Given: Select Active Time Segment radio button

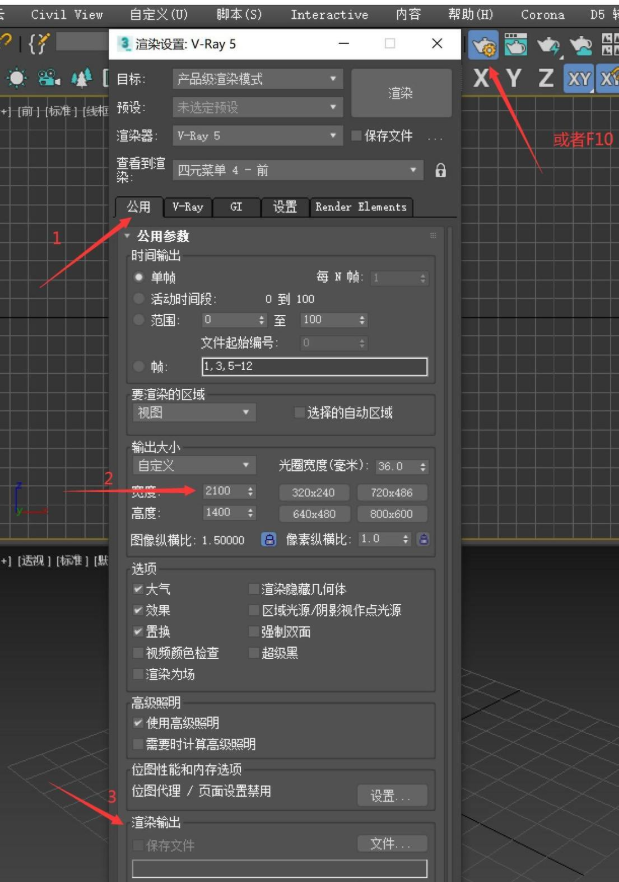Looking at the screenshot, I should (x=138, y=299).
